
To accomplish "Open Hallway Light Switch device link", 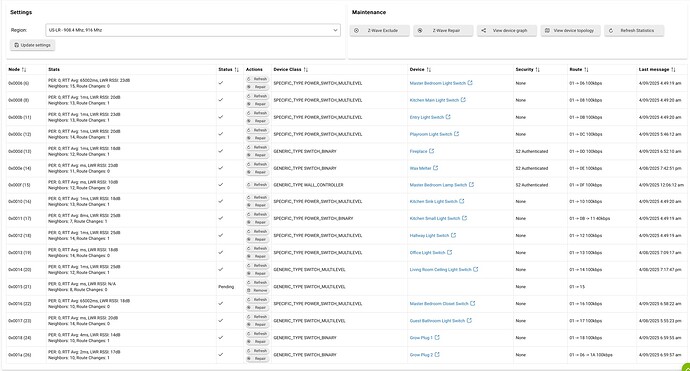I will (429, 236).
